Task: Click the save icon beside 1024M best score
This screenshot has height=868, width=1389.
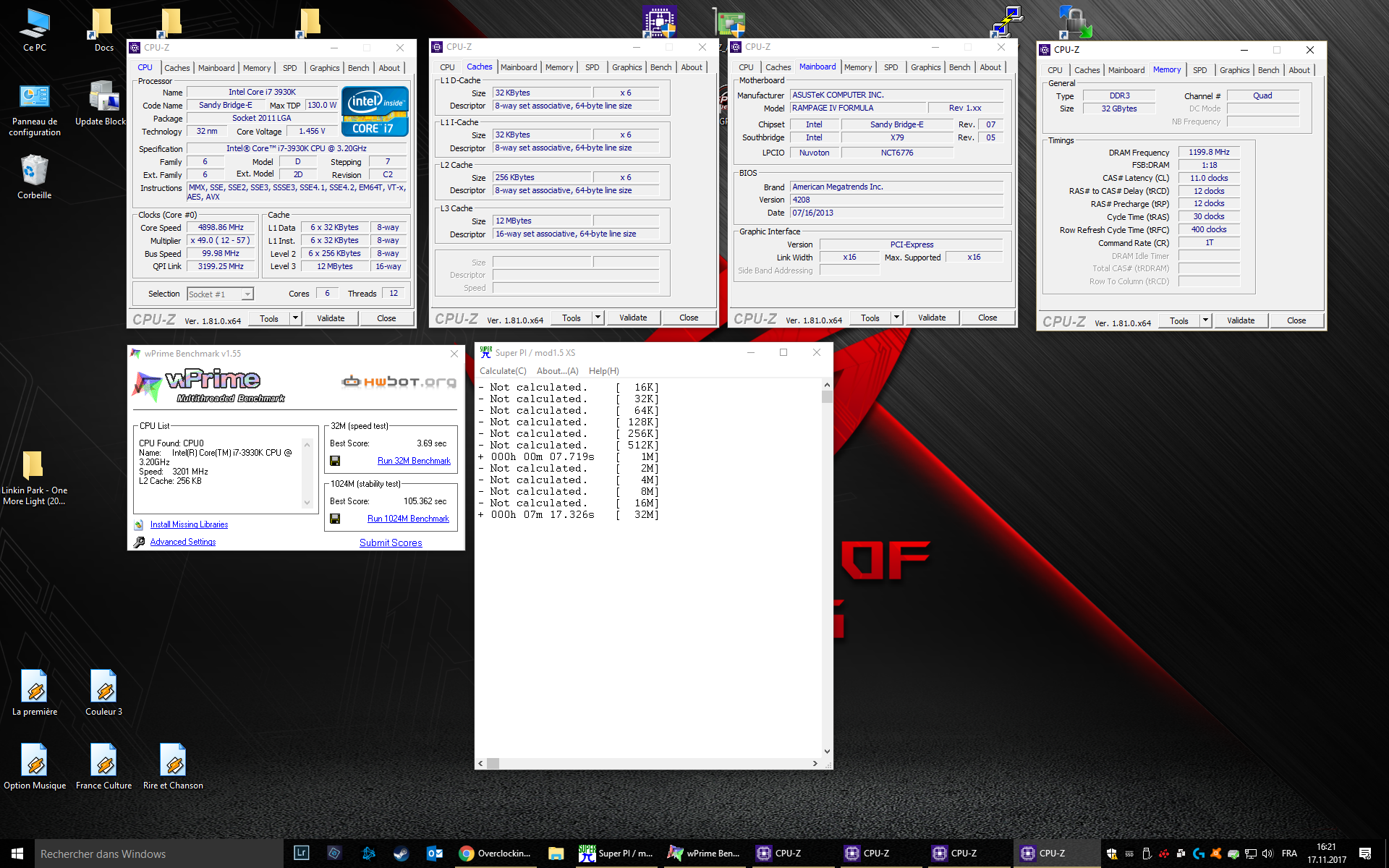Action: [x=335, y=519]
